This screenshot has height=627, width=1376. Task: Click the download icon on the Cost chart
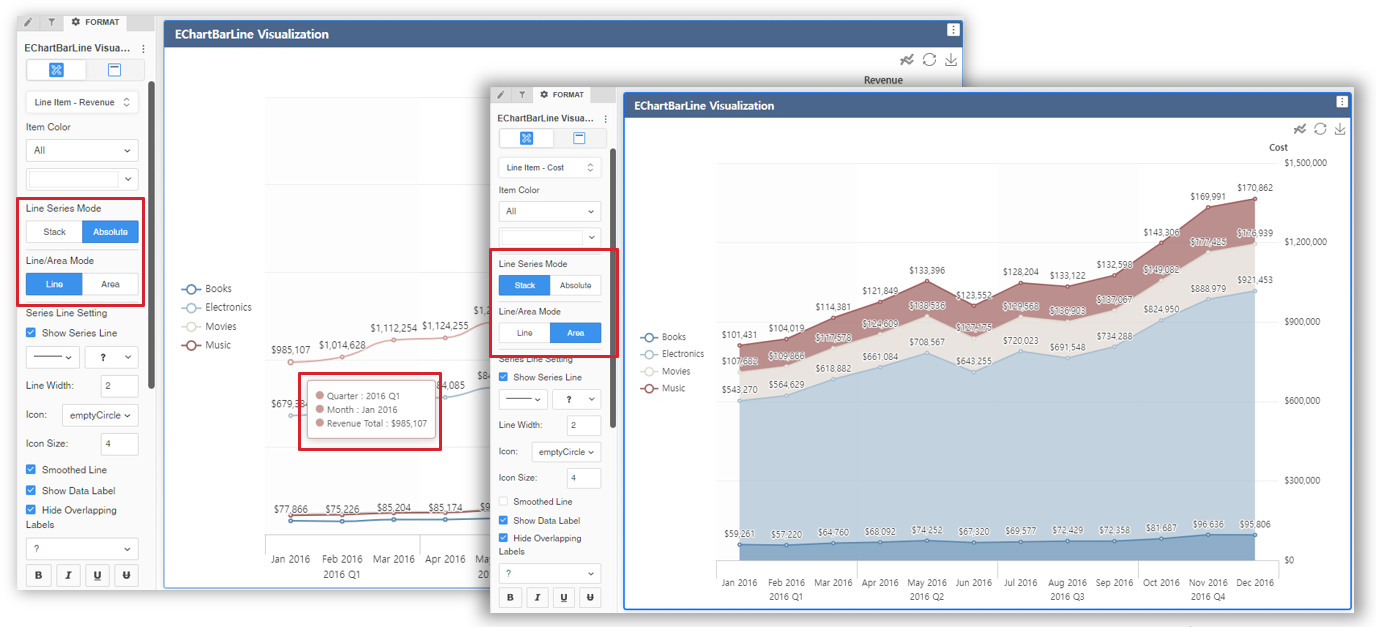pos(1341,128)
